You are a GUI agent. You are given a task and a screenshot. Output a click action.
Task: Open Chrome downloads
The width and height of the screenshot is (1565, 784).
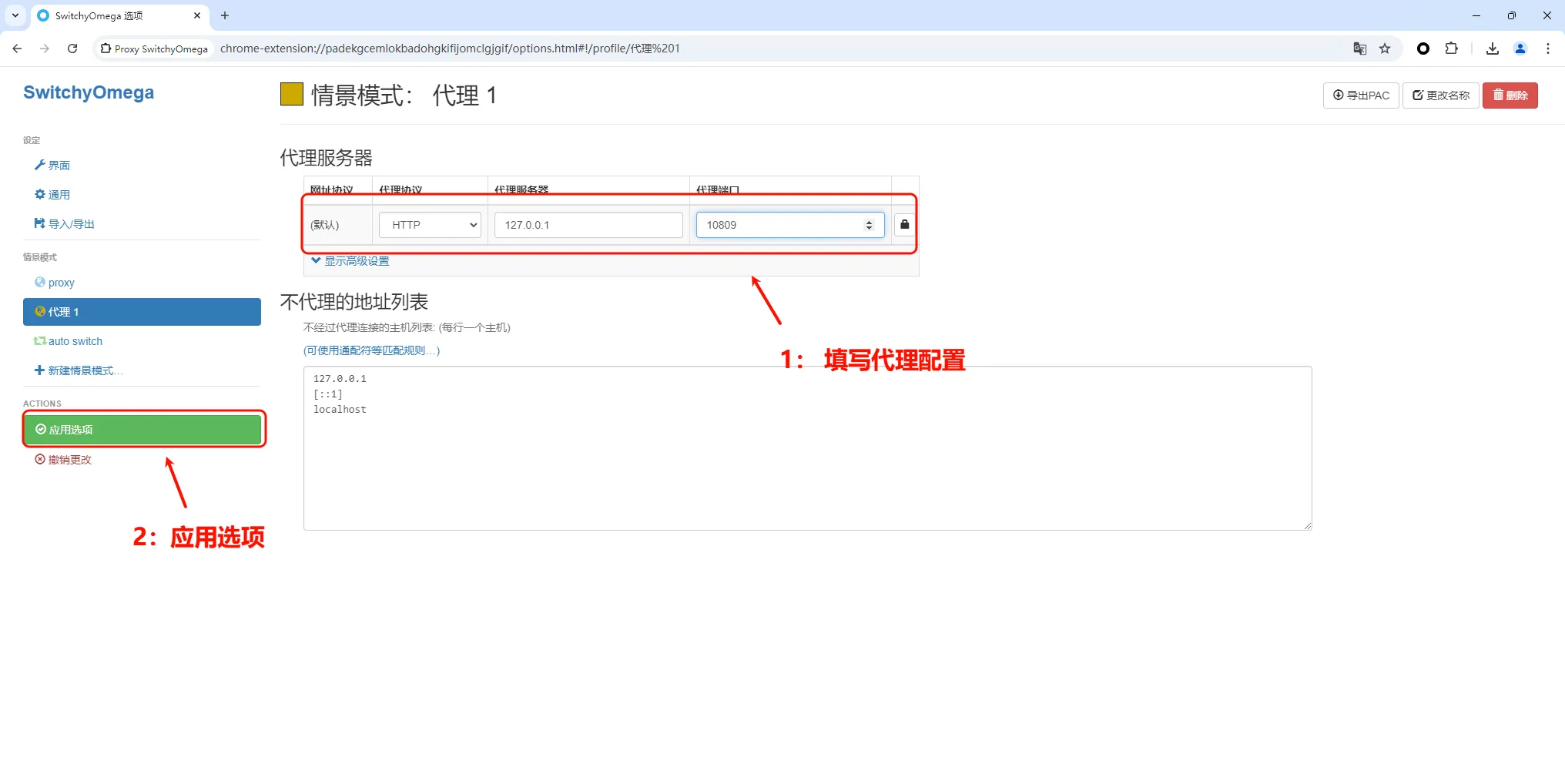(1493, 49)
